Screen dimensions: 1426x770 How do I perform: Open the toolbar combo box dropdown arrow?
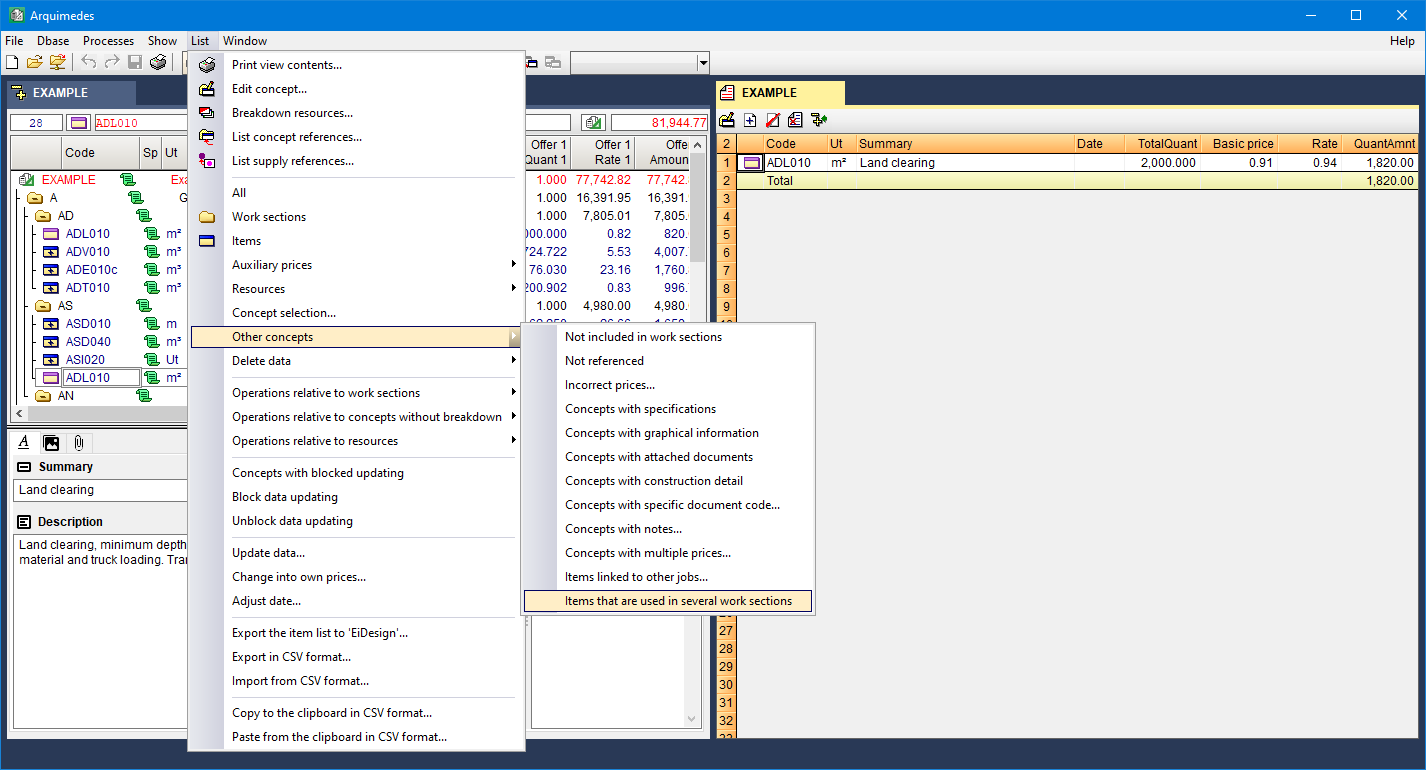click(x=703, y=63)
